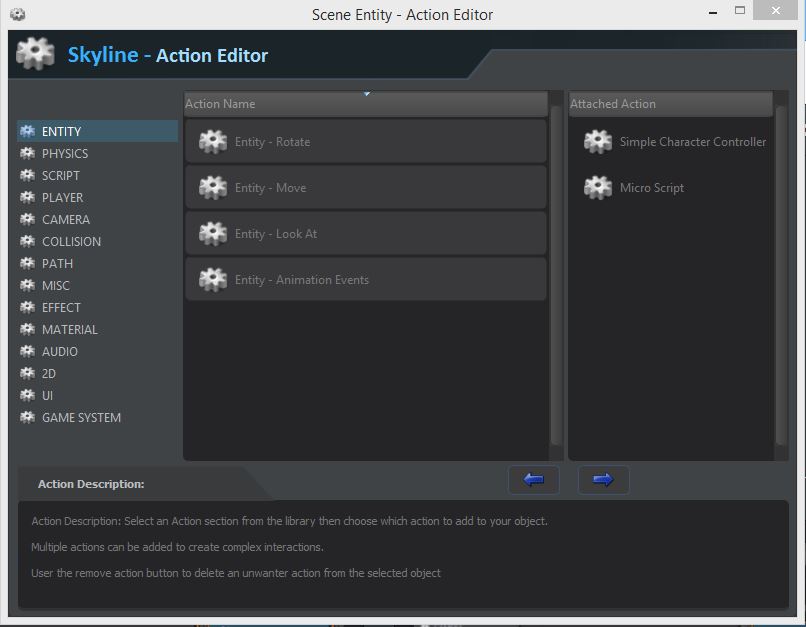Viewport: 806px width, 627px height.
Task: Open the AUDIO category label
Action: coord(60,352)
